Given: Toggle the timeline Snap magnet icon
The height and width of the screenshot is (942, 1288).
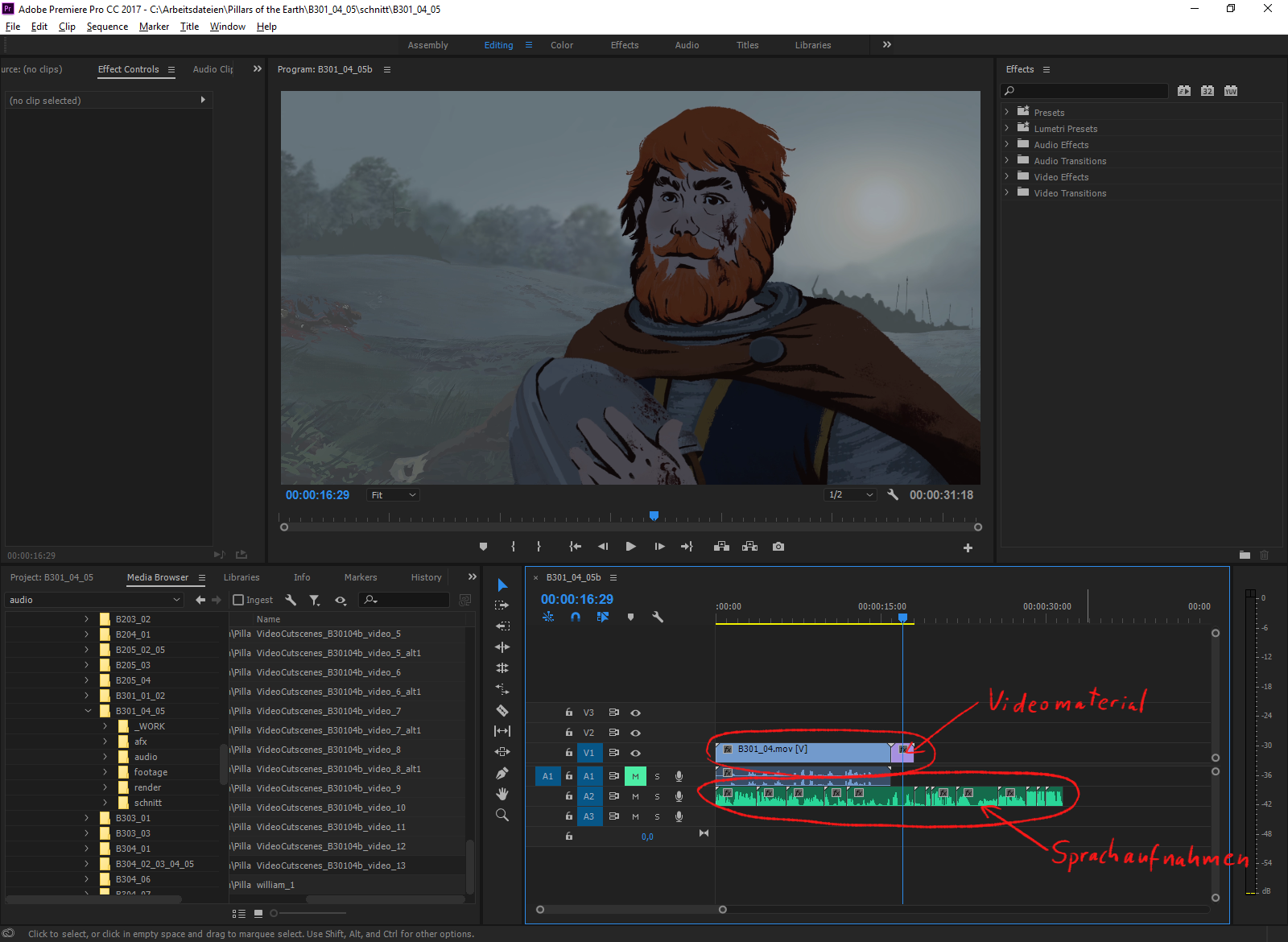Looking at the screenshot, I should coord(576,617).
